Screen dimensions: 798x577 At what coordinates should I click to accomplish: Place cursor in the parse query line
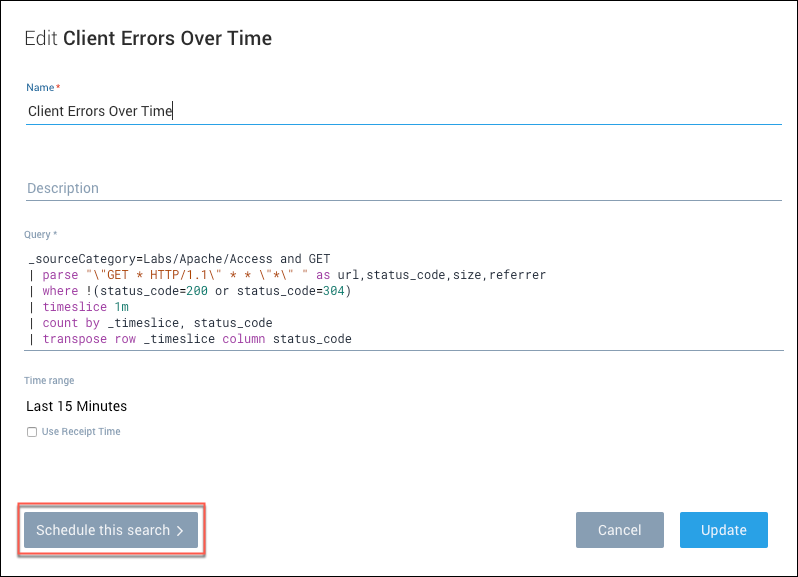[290, 274]
